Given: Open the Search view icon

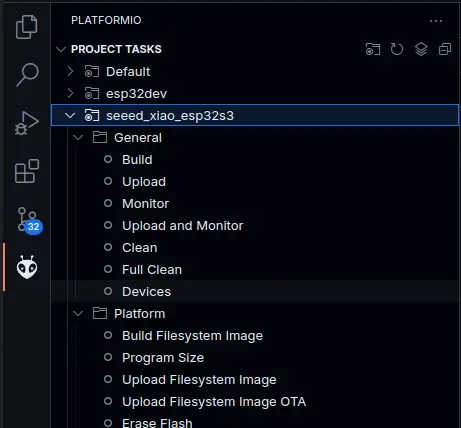Looking at the screenshot, I should coord(27,75).
